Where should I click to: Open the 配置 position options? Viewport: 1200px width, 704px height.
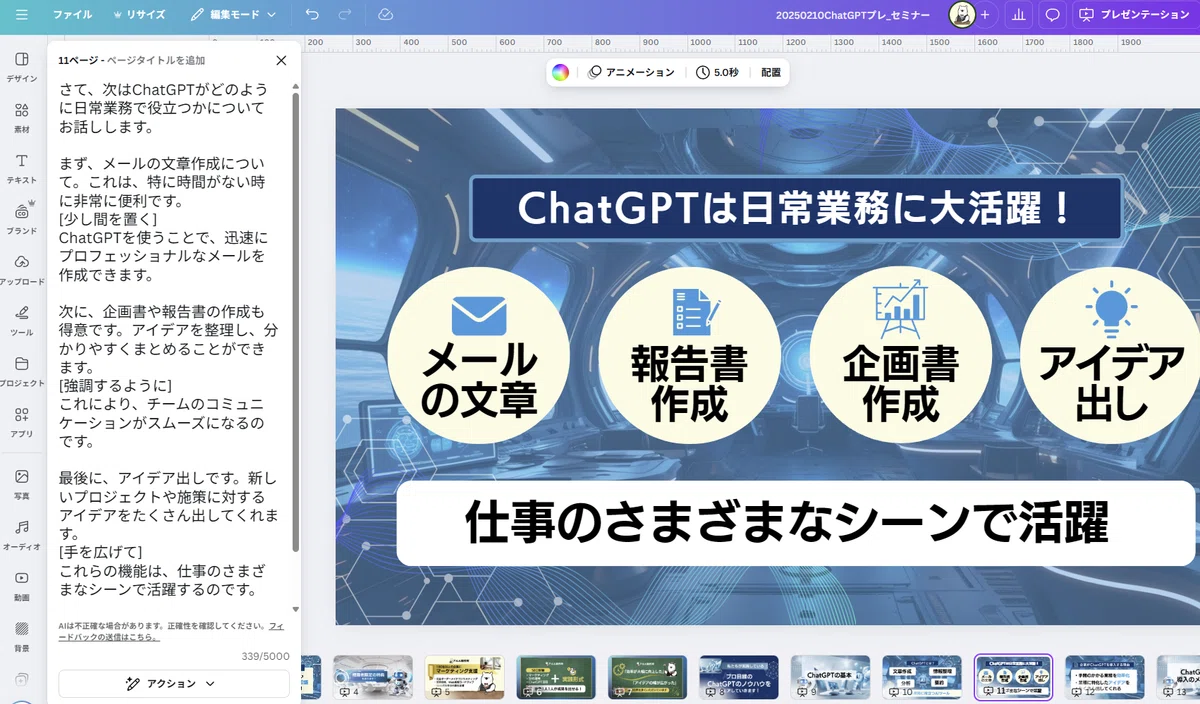coord(771,72)
